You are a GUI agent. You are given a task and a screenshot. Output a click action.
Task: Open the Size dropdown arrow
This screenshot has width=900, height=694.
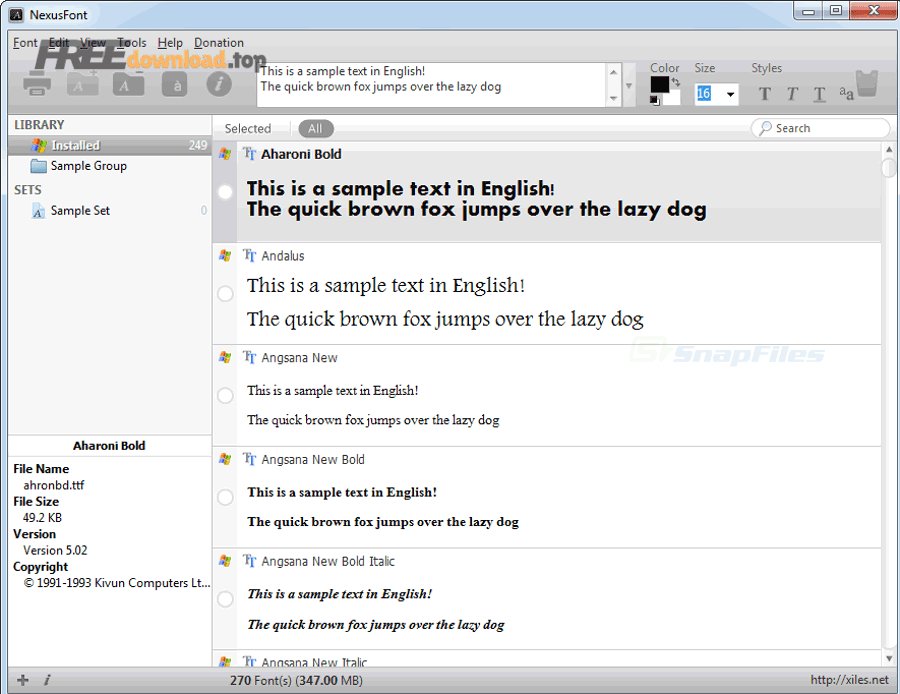[x=730, y=94]
